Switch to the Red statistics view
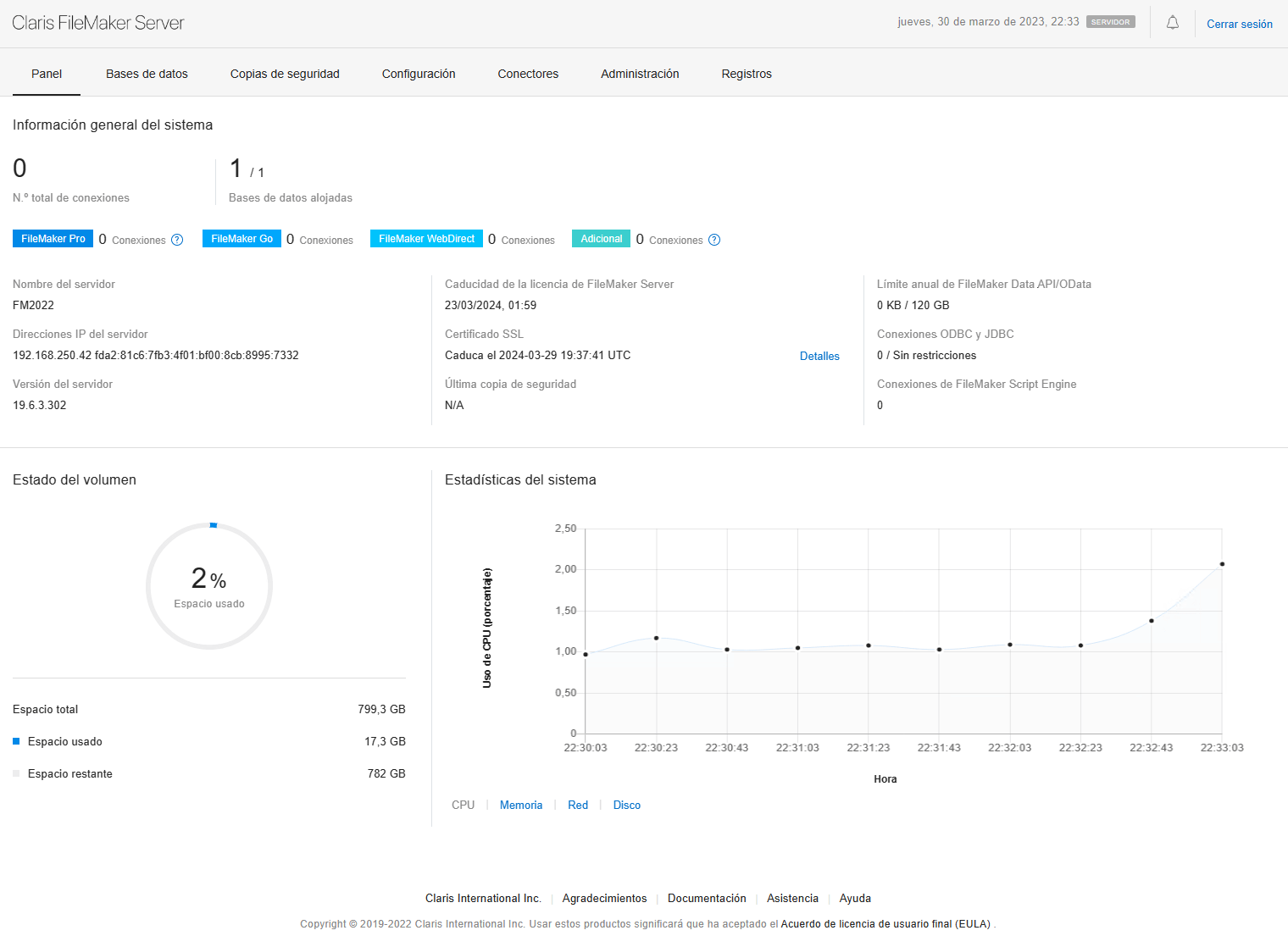This screenshot has width=1288, height=947. click(578, 805)
